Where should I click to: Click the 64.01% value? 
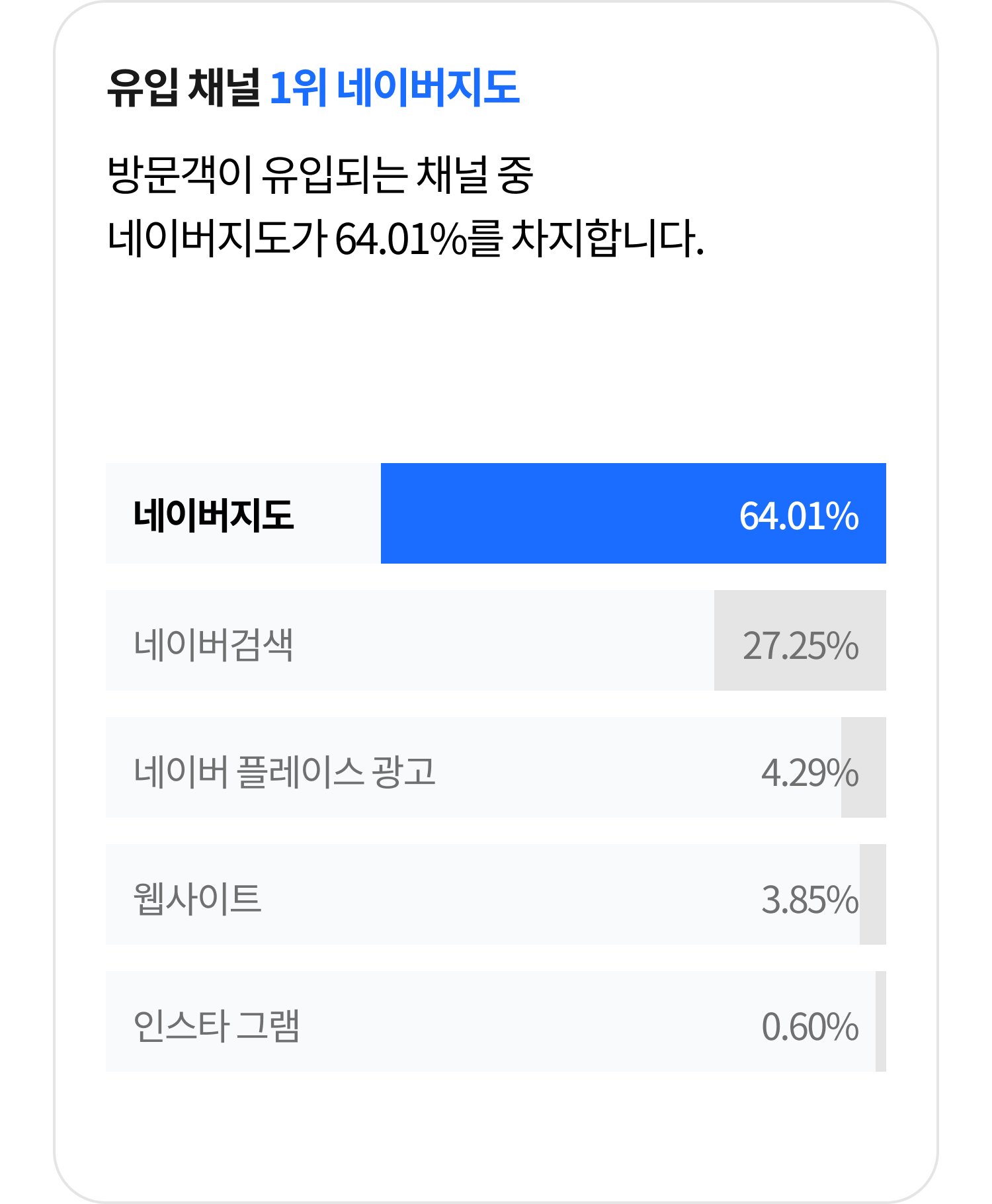tap(799, 516)
